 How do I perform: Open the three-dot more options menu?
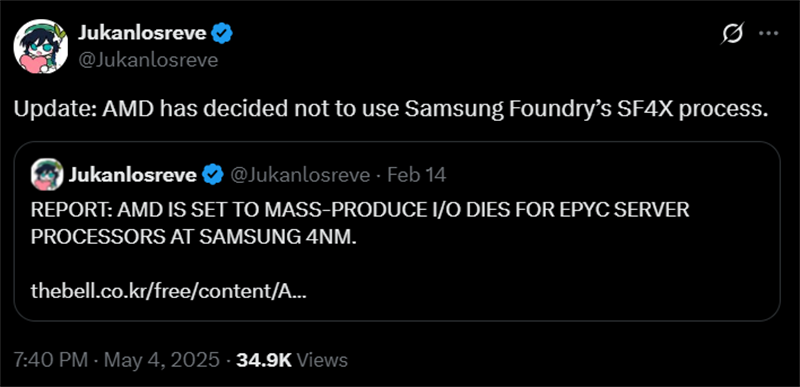pyautogui.click(x=768, y=34)
